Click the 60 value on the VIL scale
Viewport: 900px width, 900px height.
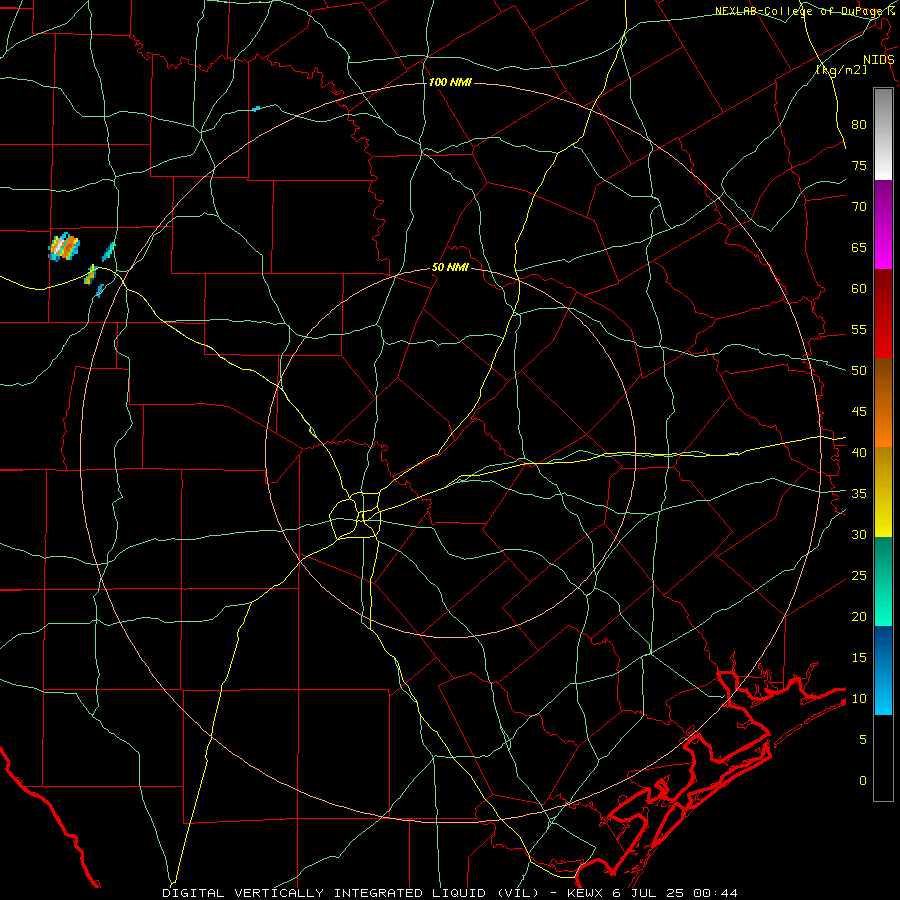859,289
